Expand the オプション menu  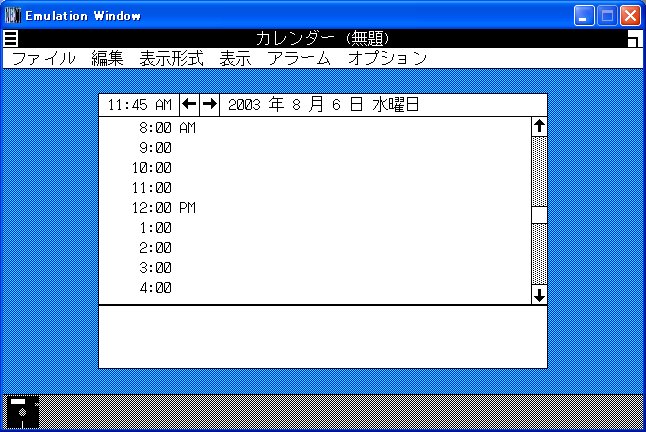387,58
